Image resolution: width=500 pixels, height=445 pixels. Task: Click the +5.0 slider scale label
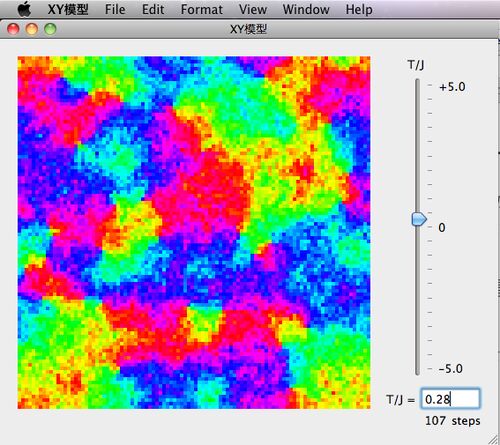click(x=452, y=87)
